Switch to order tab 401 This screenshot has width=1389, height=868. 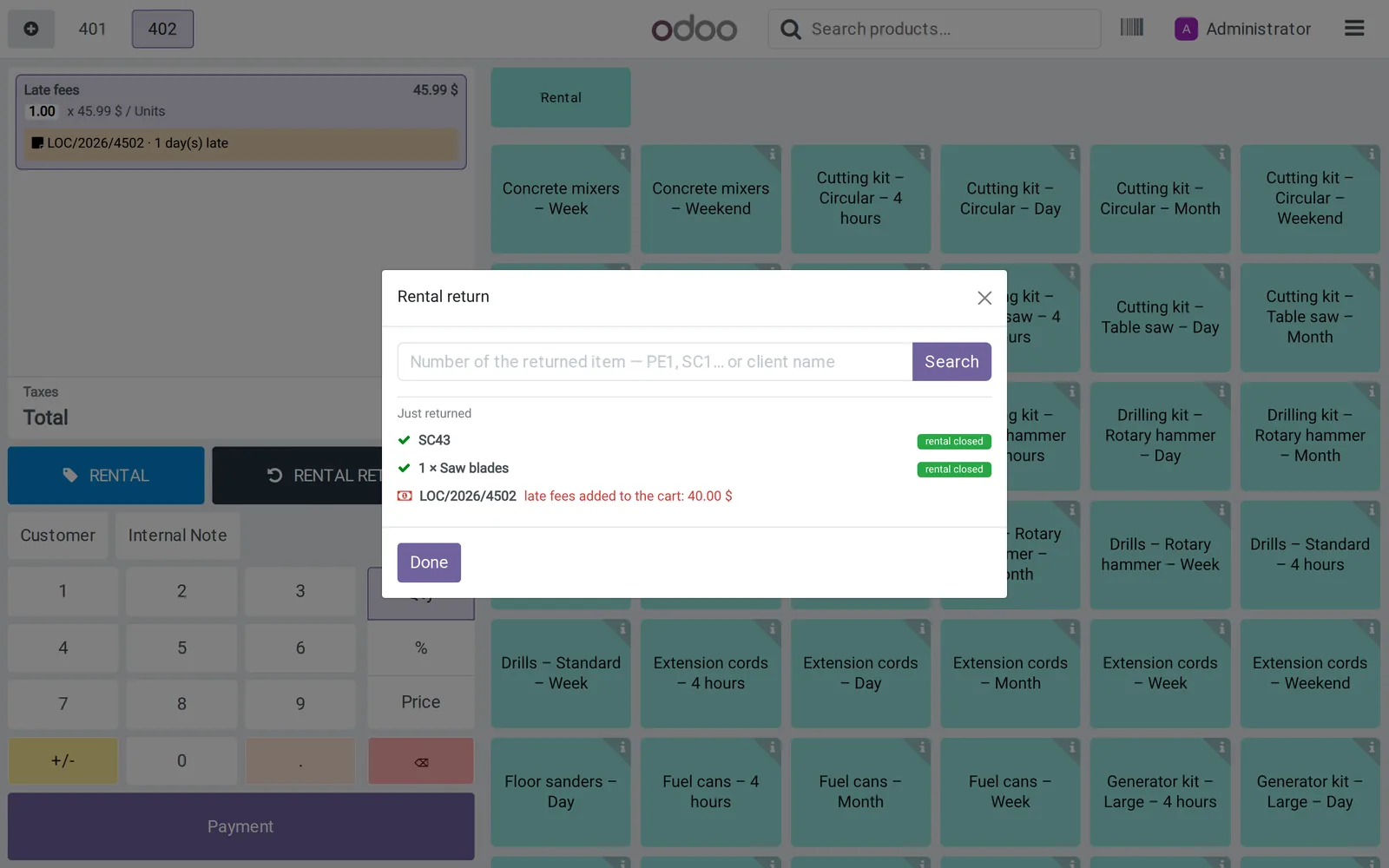92,29
